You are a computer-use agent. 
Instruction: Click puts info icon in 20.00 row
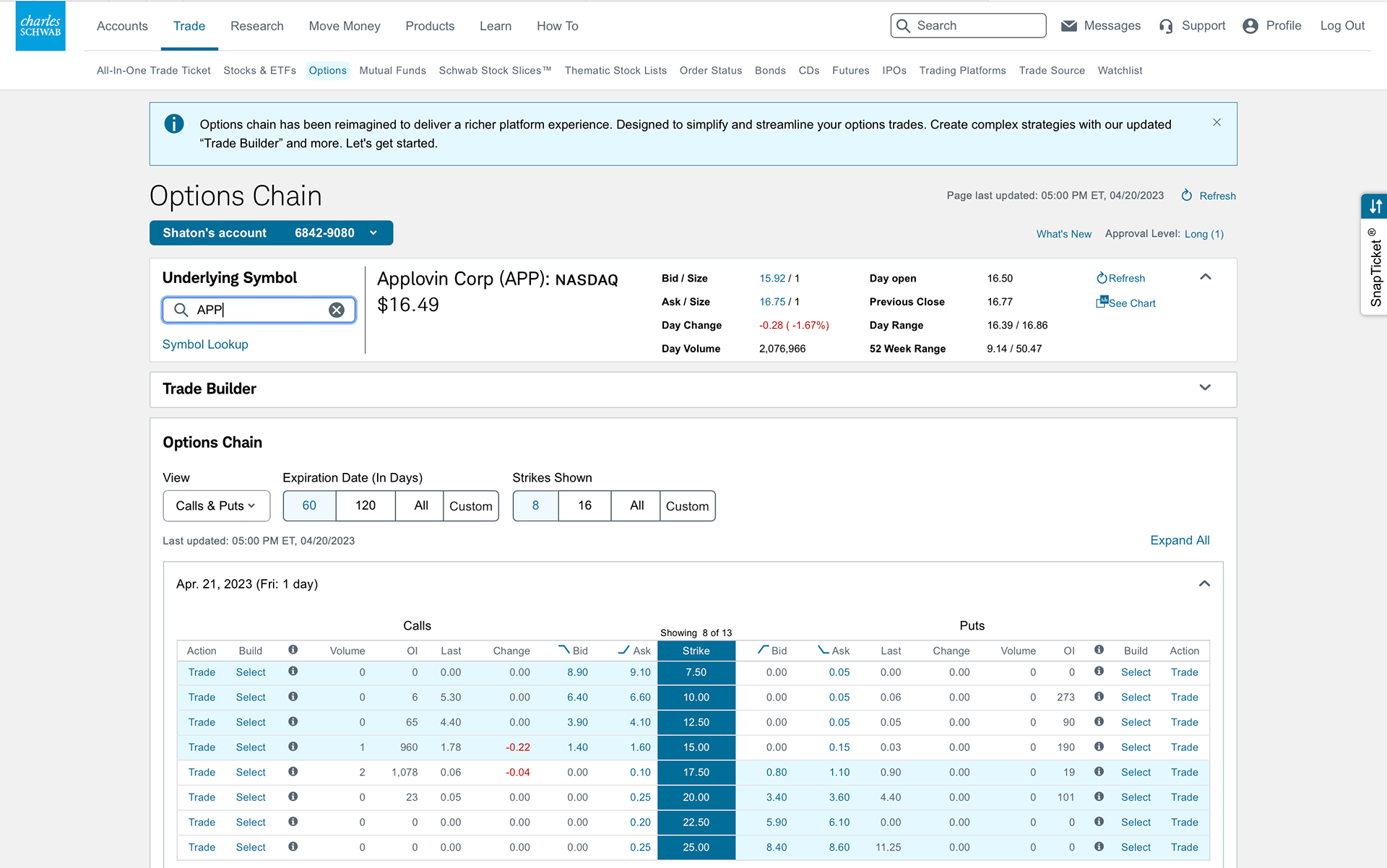[x=1099, y=797]
